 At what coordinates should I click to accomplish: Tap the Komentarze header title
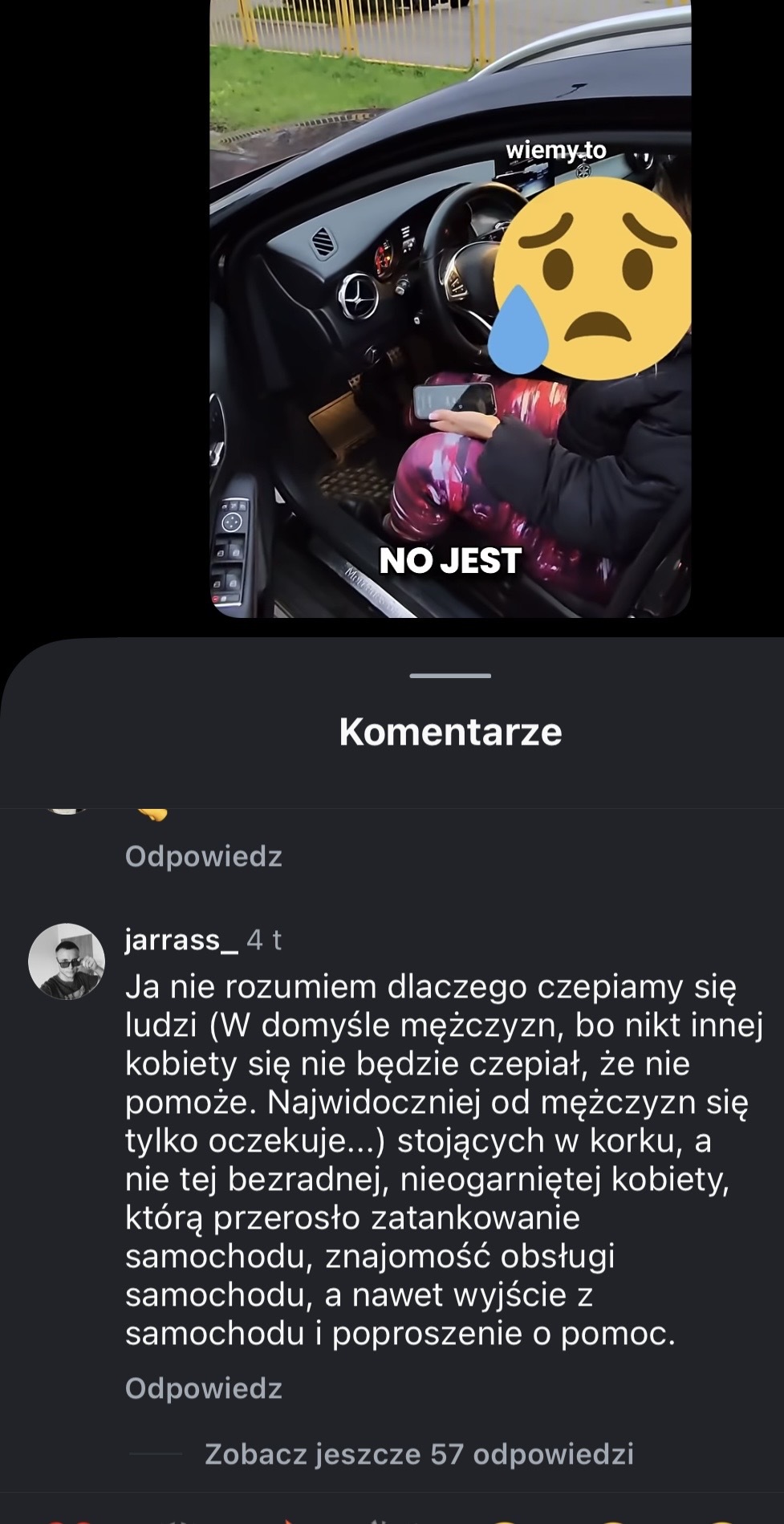[450, 731]
